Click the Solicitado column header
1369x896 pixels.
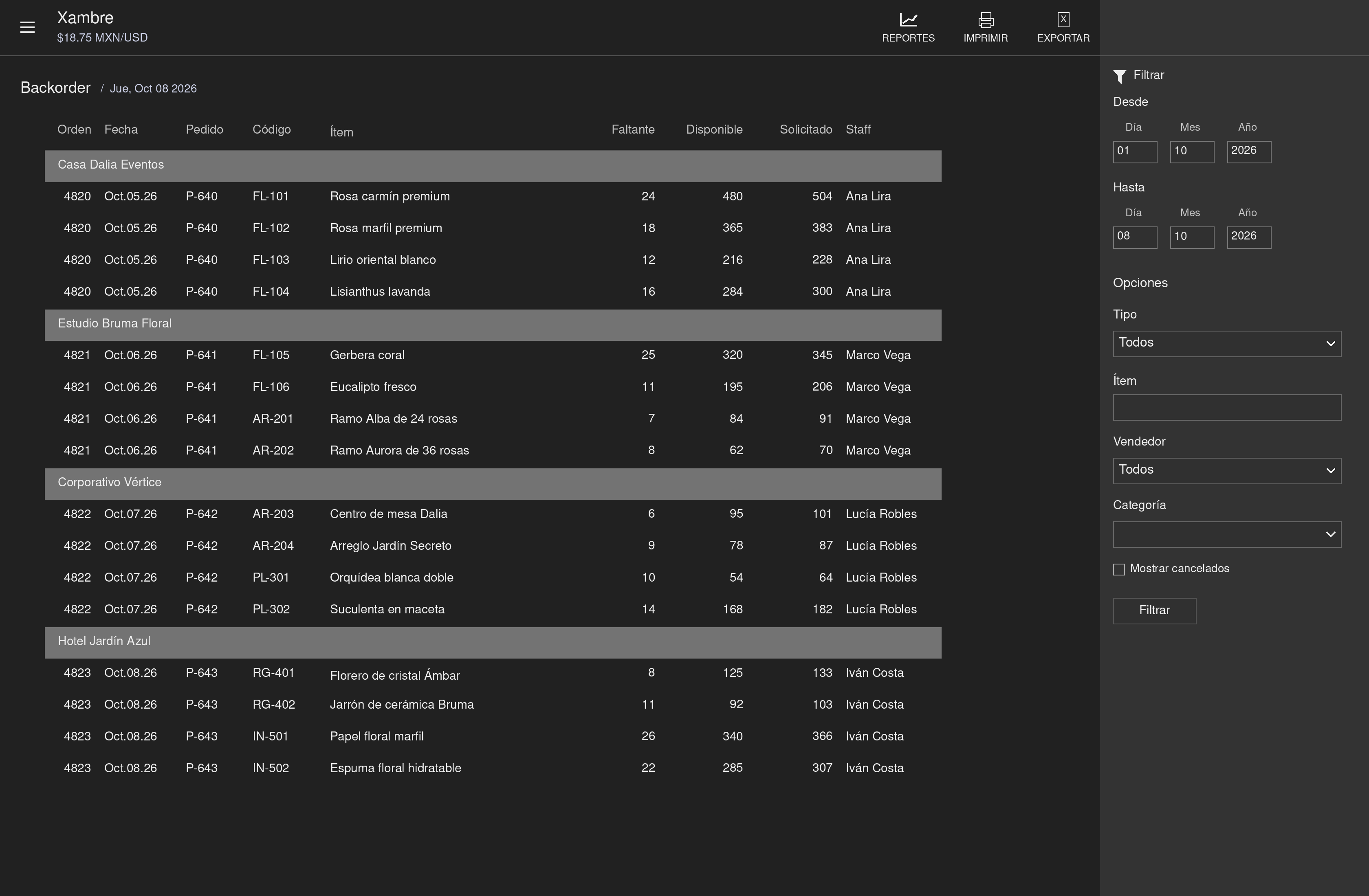[x=805, y=130]
